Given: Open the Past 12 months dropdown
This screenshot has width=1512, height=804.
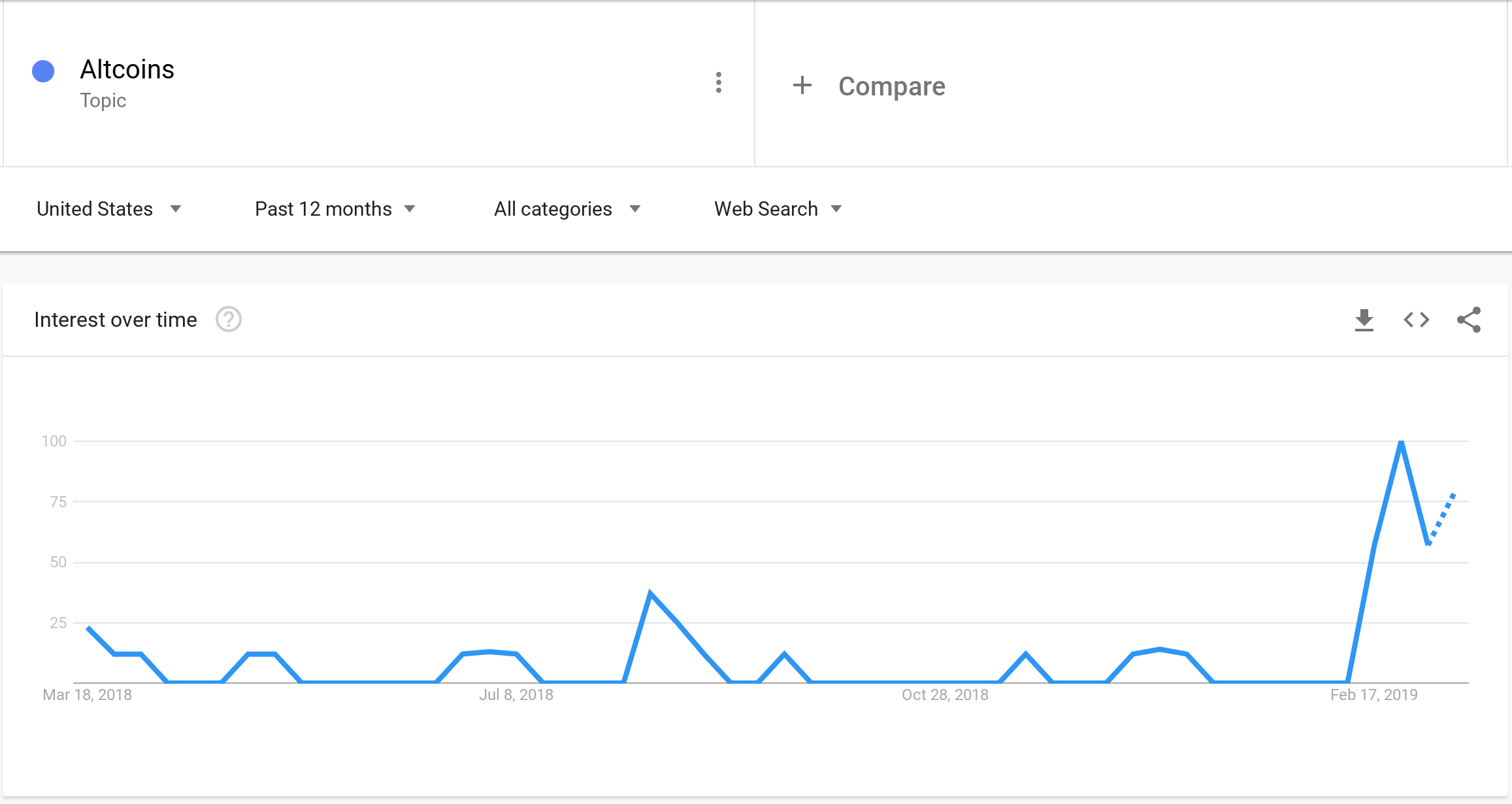Looking at the screenshot, I should [335, 209].
